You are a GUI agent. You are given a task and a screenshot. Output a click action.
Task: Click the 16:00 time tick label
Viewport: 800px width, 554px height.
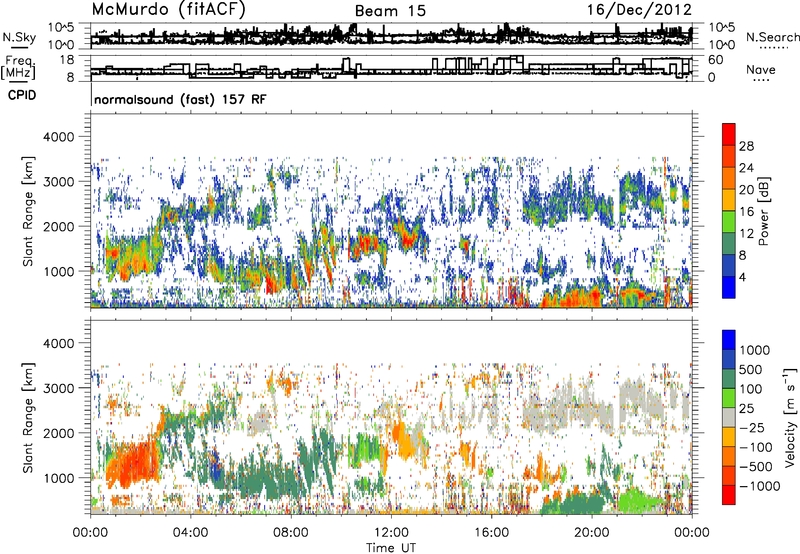[x=491, y=533]
